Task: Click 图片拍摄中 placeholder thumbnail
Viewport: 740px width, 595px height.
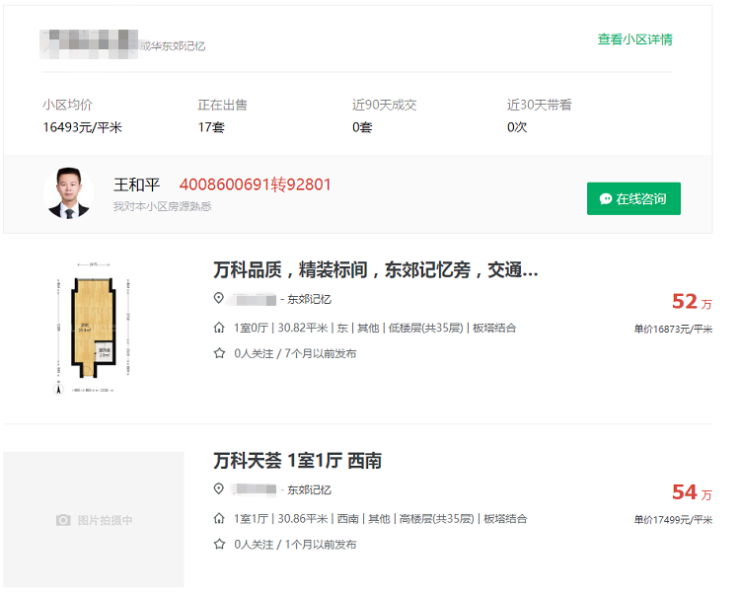Action: pos(93,519)
